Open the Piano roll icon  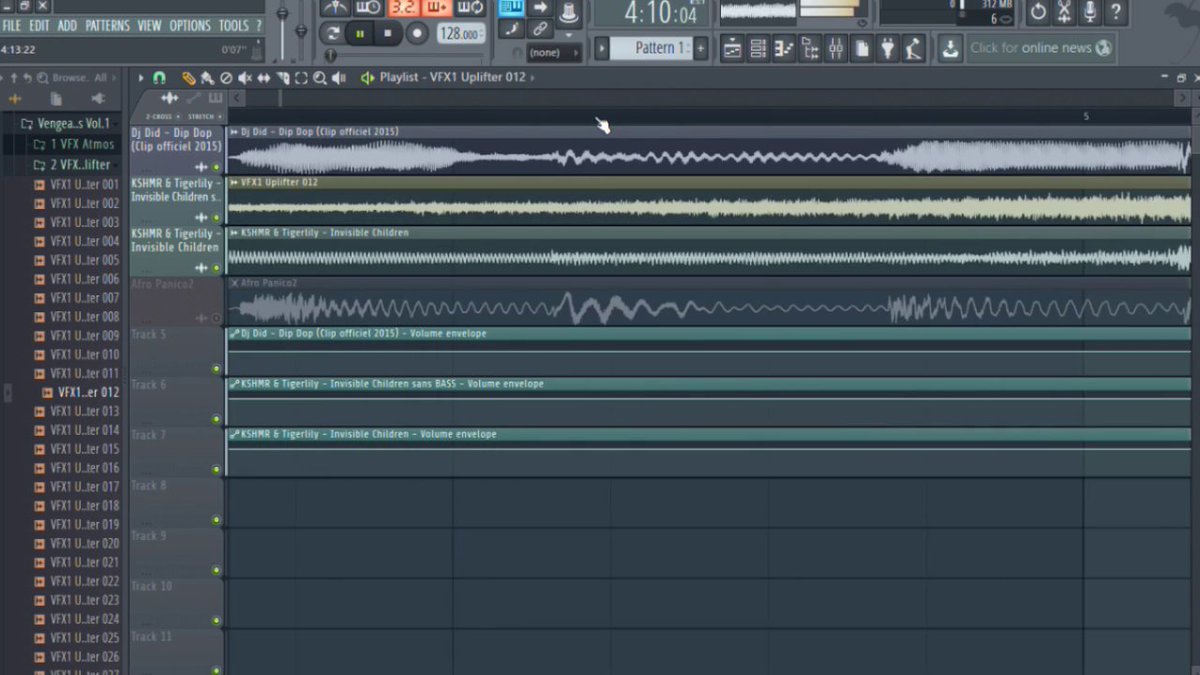[x=784, y=48]
